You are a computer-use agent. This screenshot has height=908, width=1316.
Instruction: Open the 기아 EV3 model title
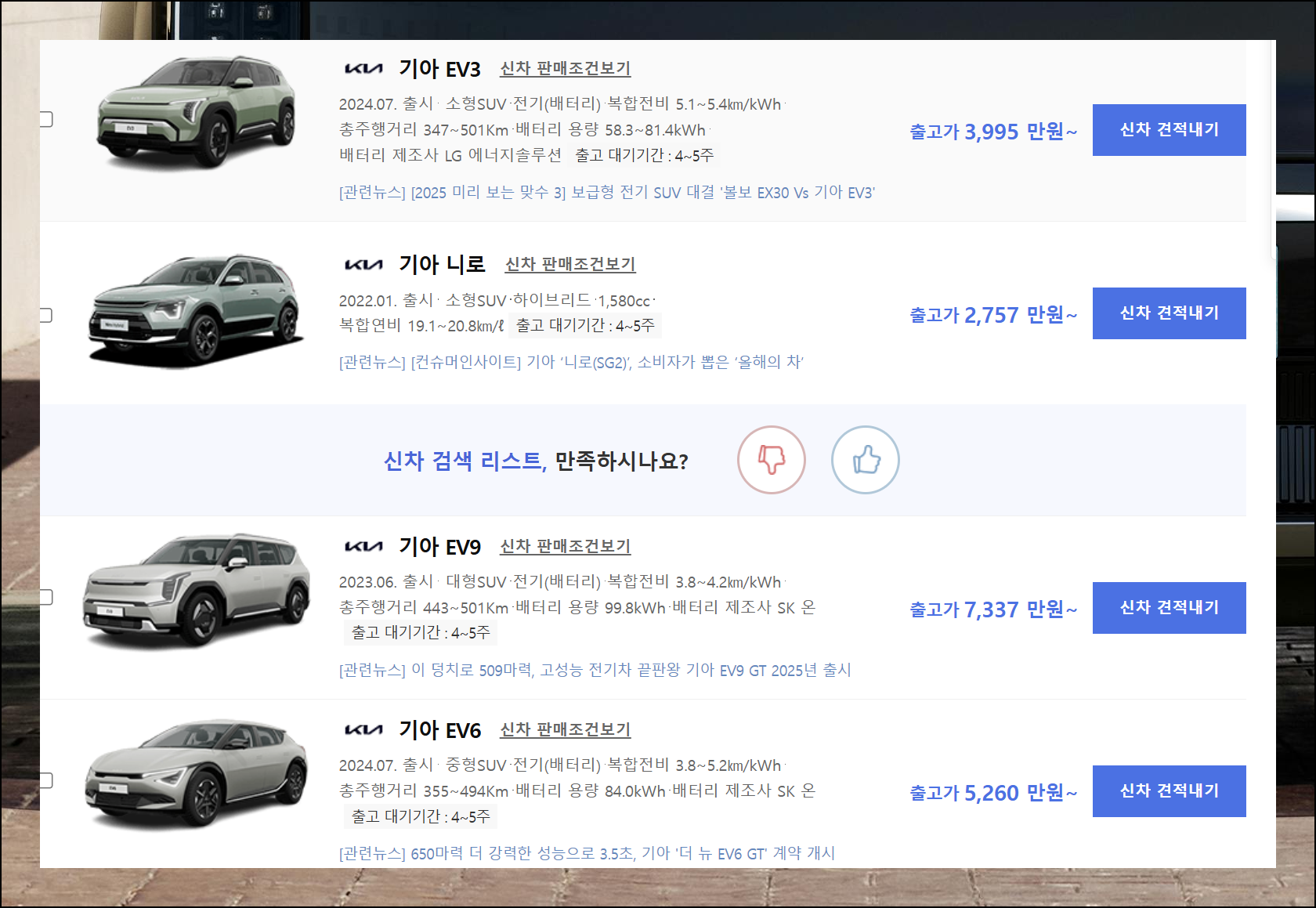click(x=439, y=69)
